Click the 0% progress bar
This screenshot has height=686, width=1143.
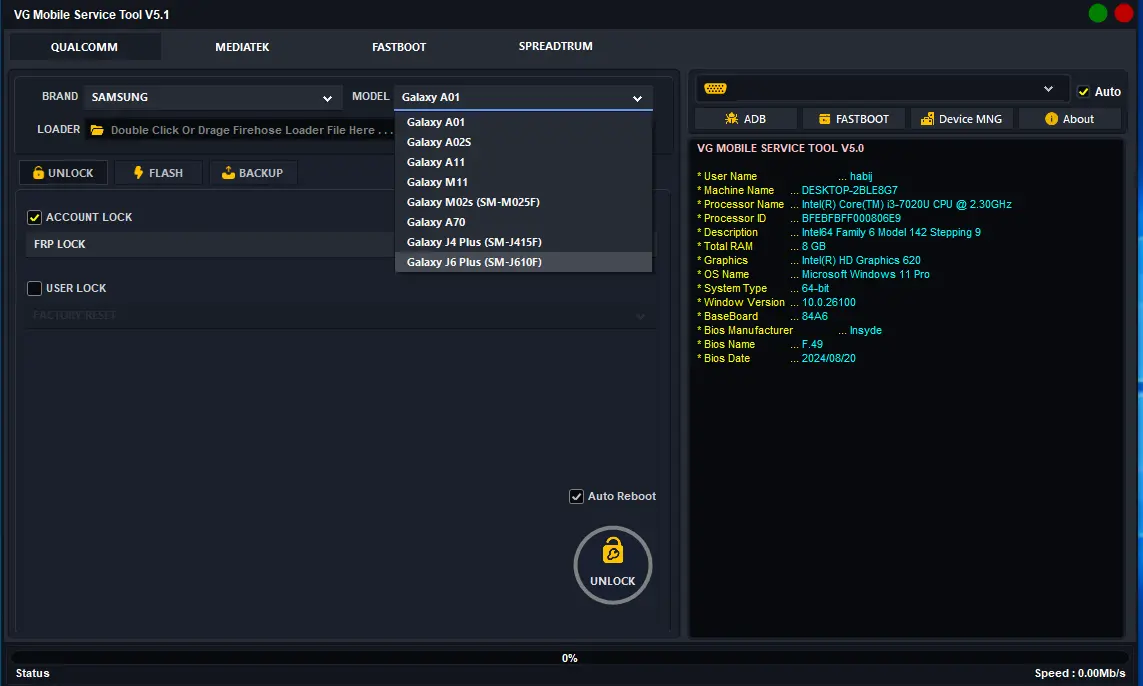[x=570, y=658]
